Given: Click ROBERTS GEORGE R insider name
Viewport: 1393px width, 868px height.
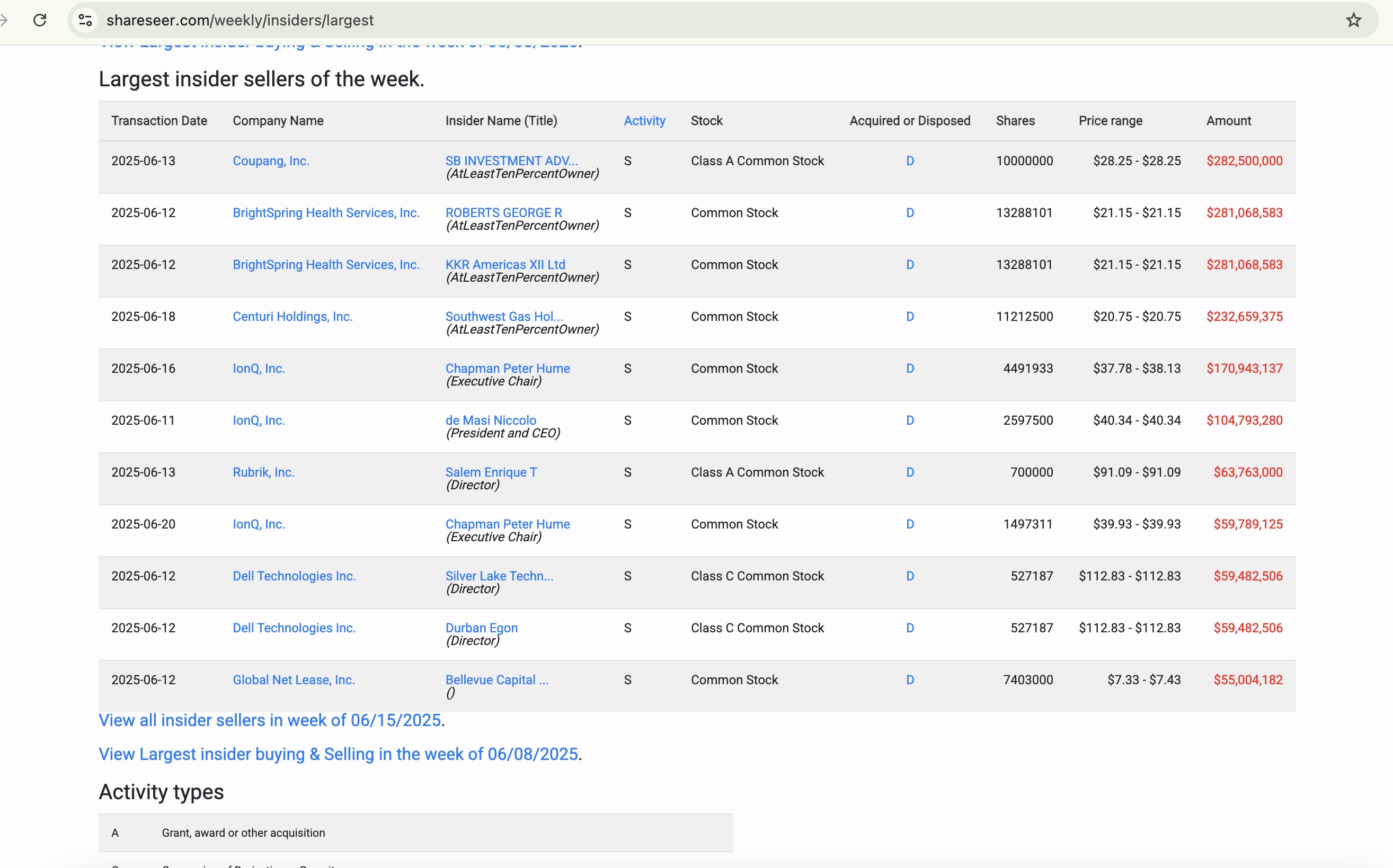Looking at the screenshot, I should pos(503,212).
